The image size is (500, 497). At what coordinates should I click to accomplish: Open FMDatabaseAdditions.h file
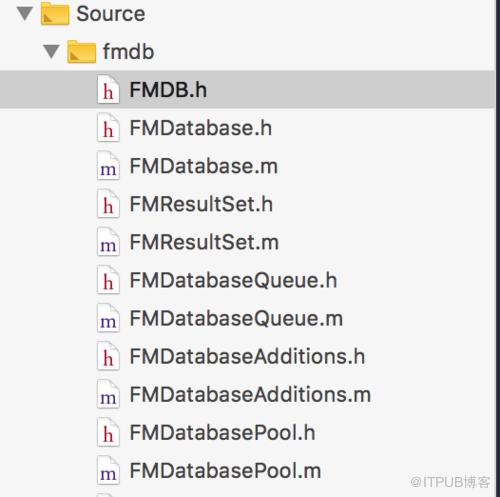pyautogui.click(x=247, y=356)
